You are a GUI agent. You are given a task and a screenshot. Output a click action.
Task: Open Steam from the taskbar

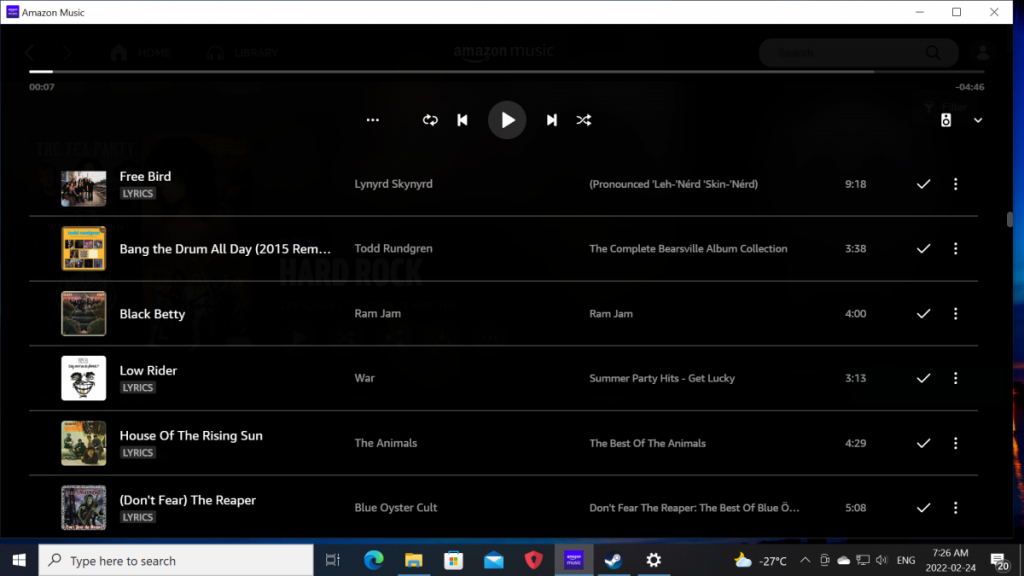[x=613, y=560]
